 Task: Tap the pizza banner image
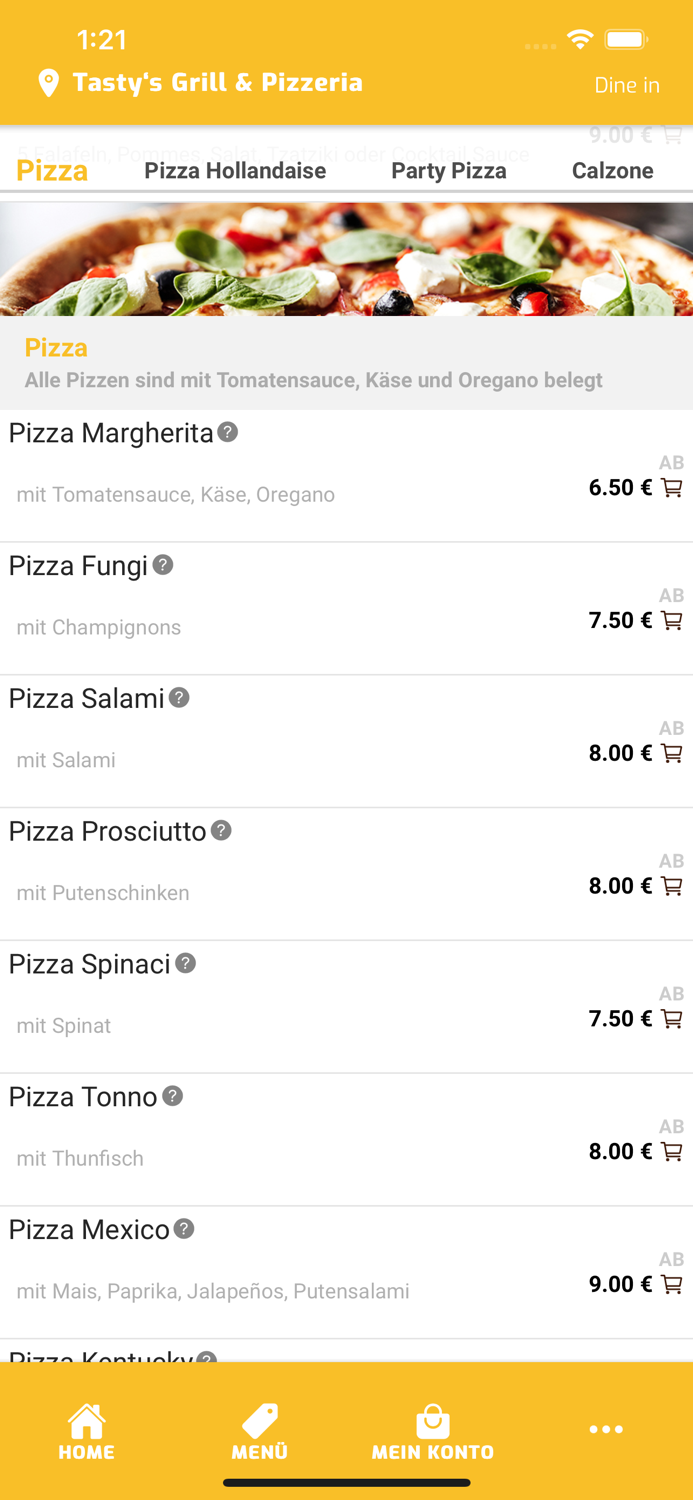[x=346, y=256]
